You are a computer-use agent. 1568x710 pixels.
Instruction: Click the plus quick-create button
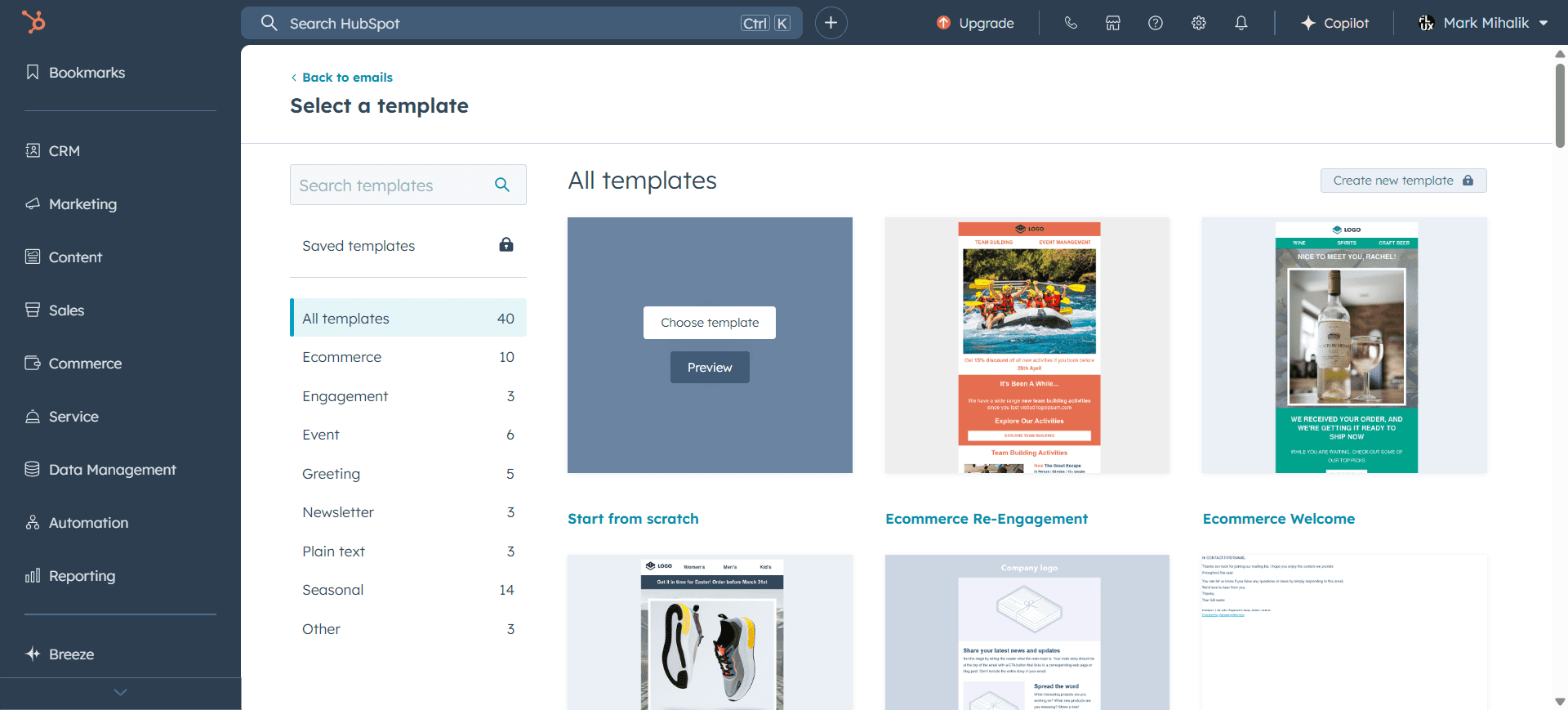[x=831, y=23]
